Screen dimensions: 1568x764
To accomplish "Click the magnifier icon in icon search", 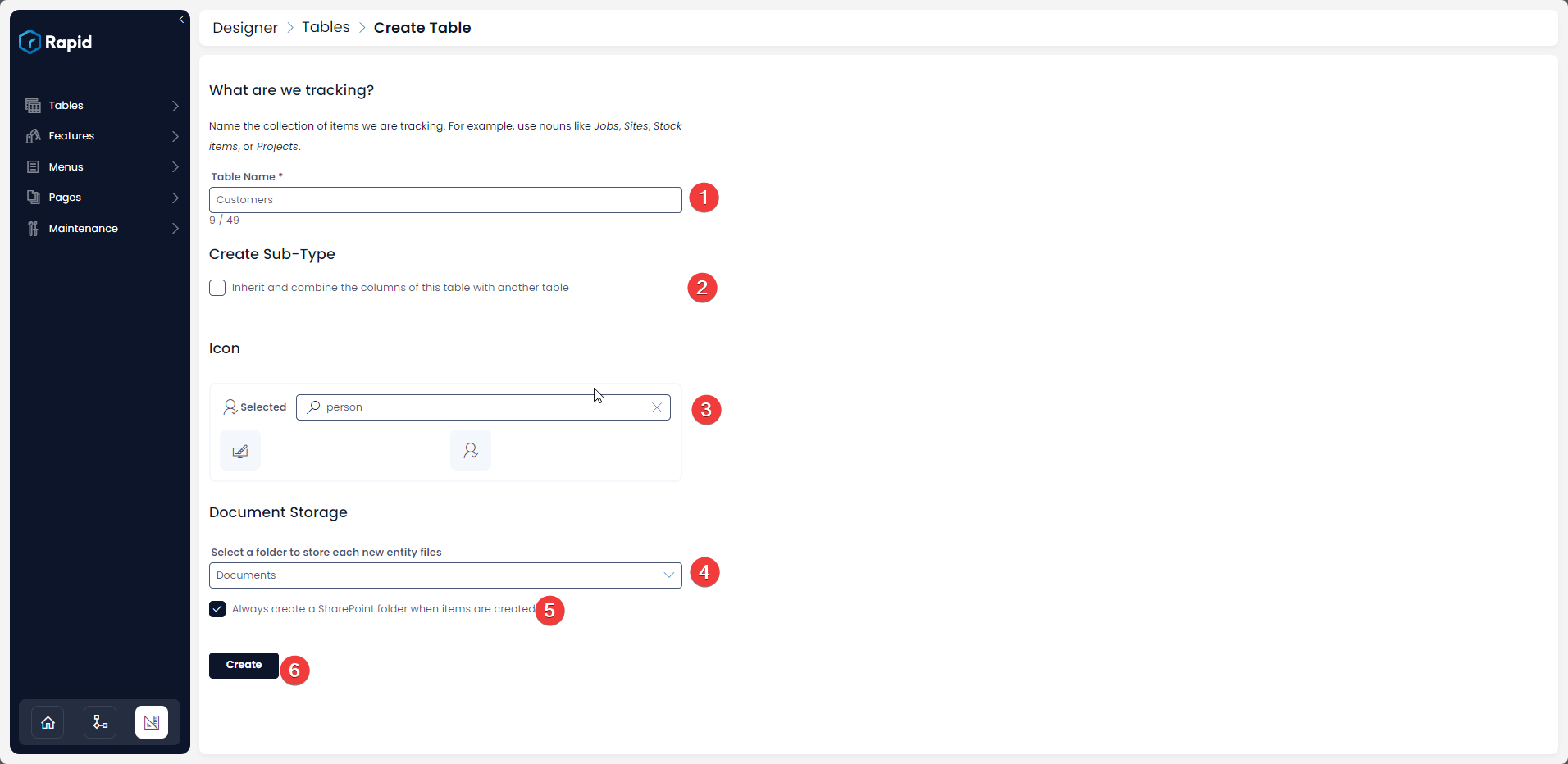I will pyautogui.click(x=313, y=407).
